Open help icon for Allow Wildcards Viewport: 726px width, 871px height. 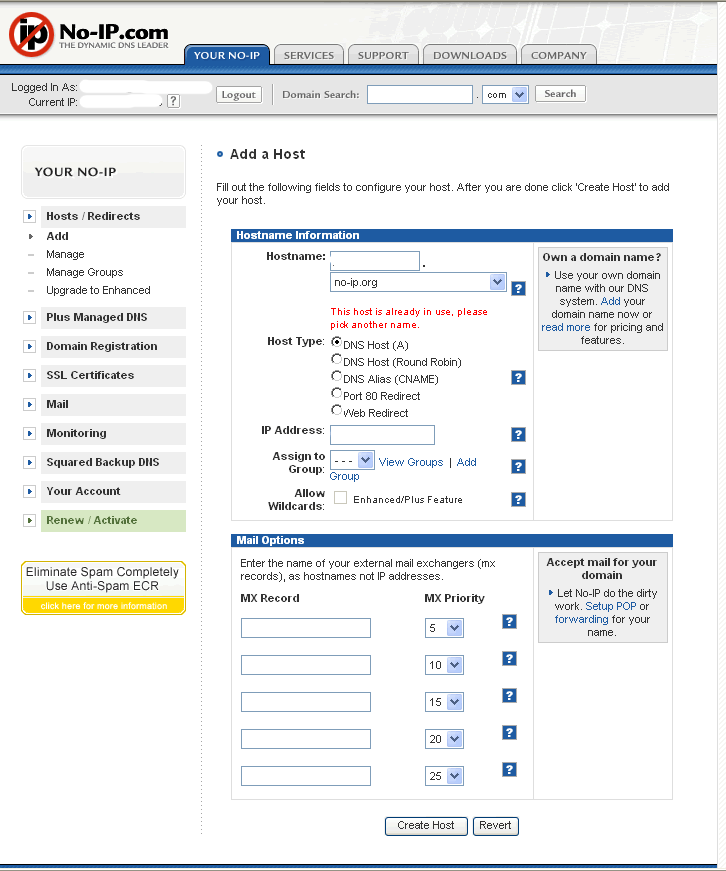(x=518, y=499)
